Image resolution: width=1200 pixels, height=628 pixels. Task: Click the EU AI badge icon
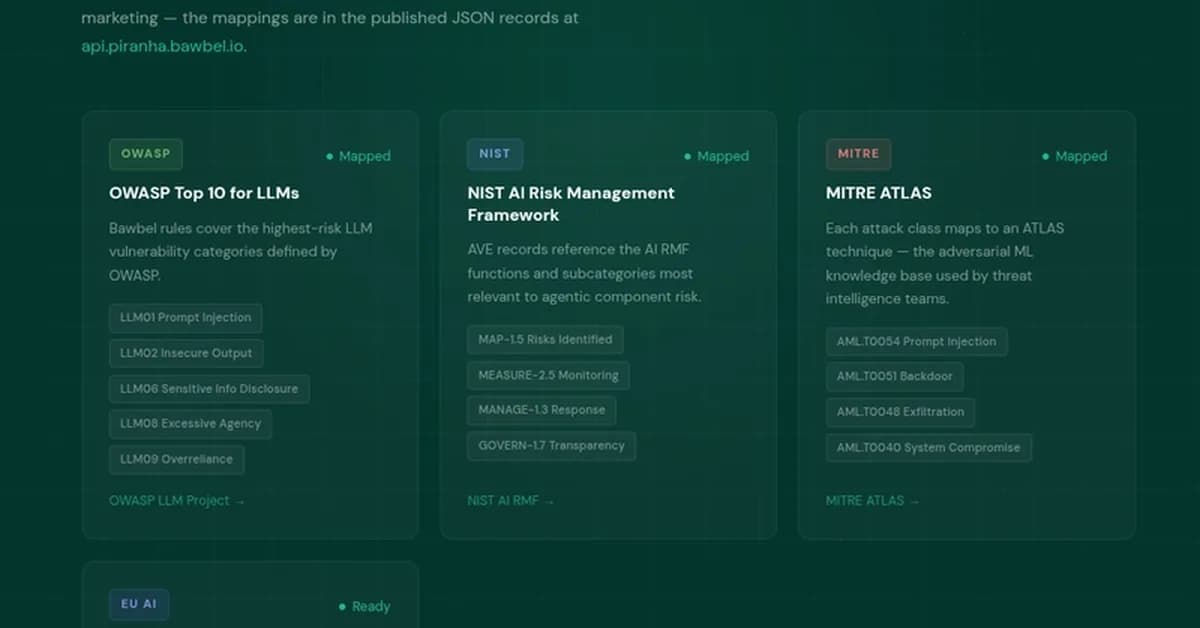[139, 603]
